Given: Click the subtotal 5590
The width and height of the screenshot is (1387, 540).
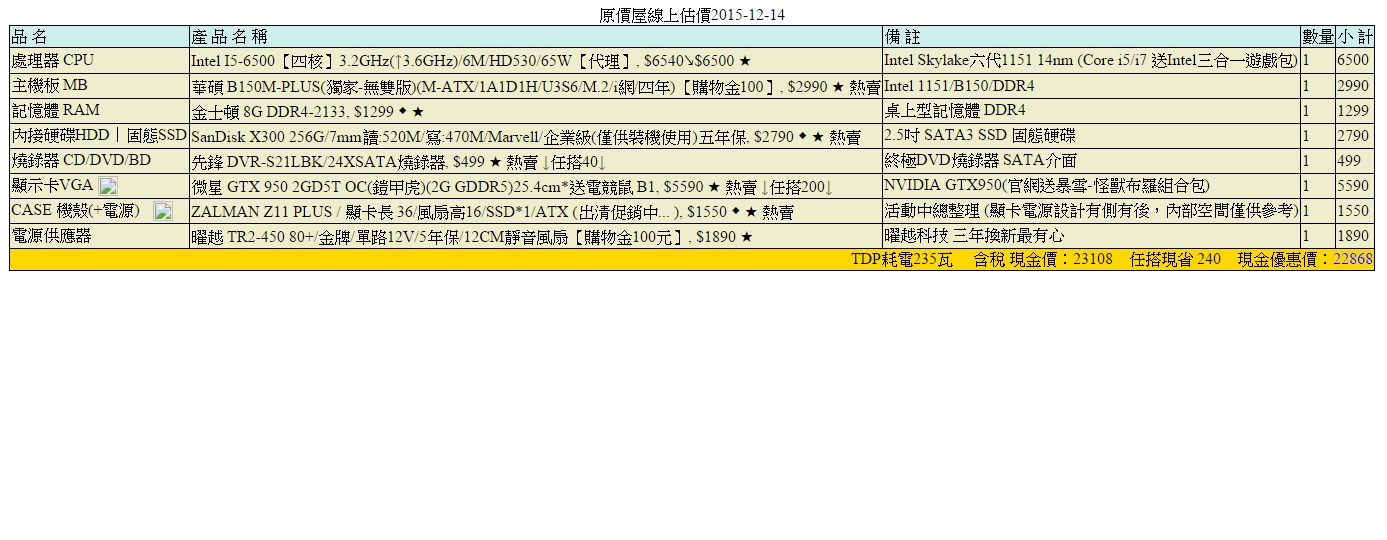Looking at the screenshot, I should click(1353, 186).
